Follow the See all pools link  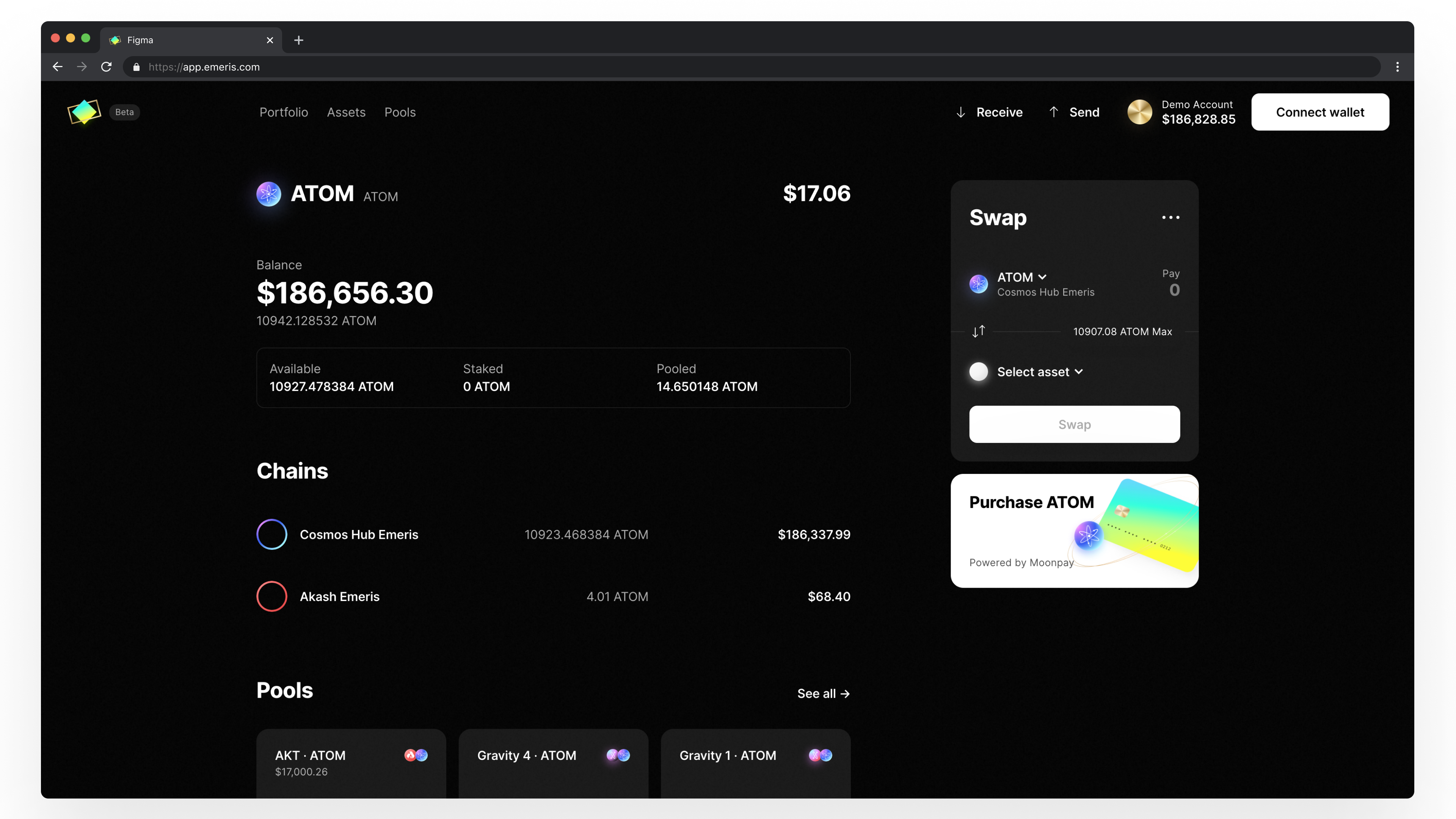[x=824, y=693]
